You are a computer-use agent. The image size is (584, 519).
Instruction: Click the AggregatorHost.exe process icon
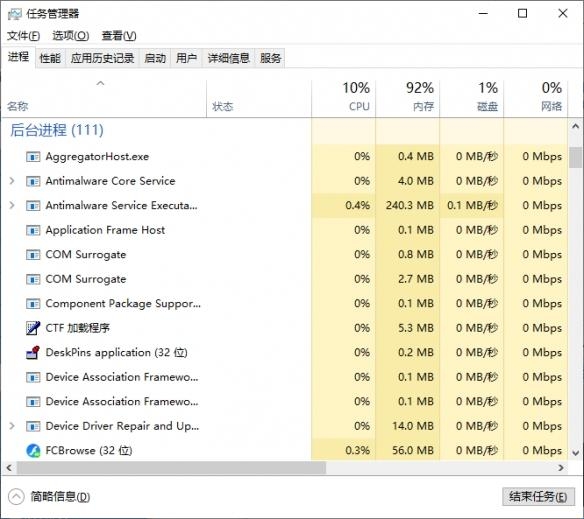[33, 157]
